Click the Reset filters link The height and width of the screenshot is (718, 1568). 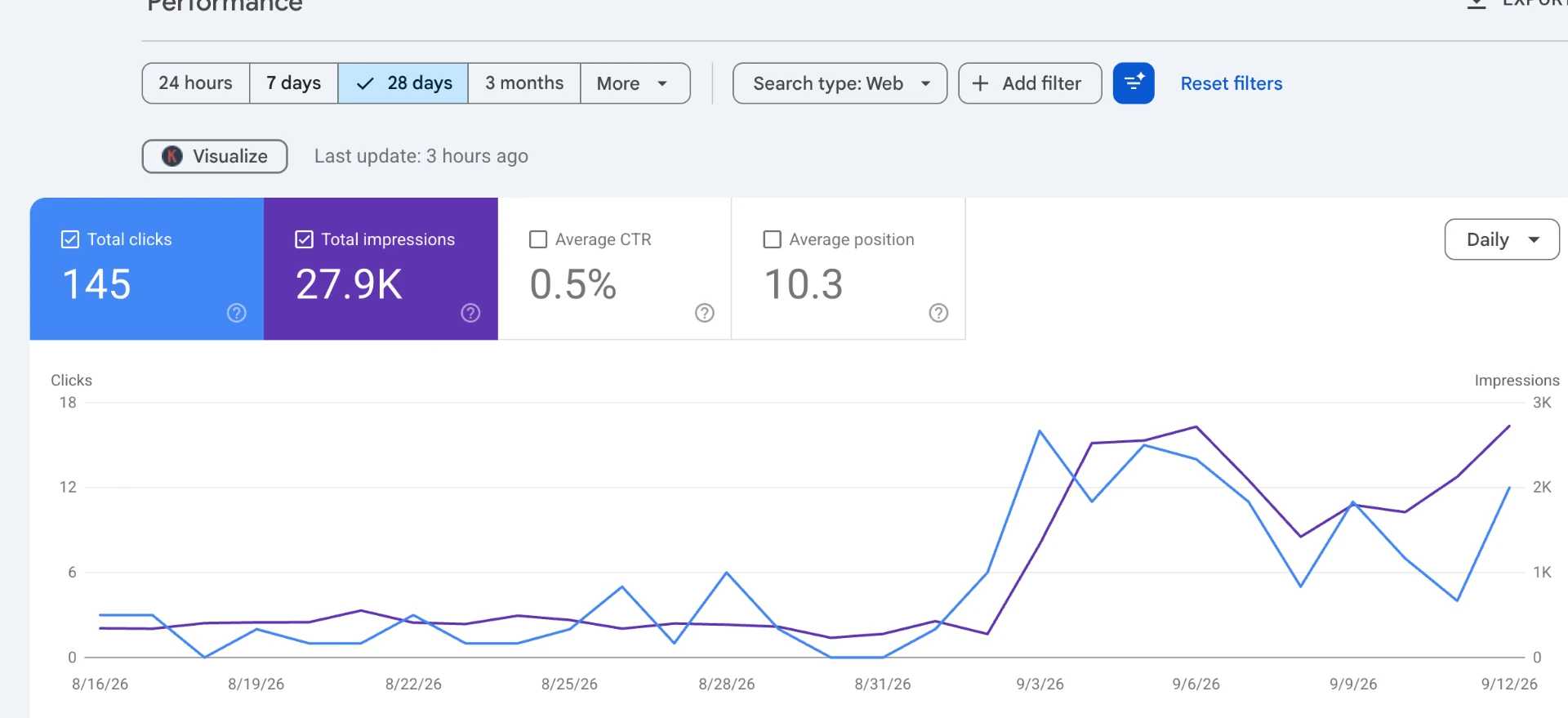pyautogui.click(x=1232, y=83)
